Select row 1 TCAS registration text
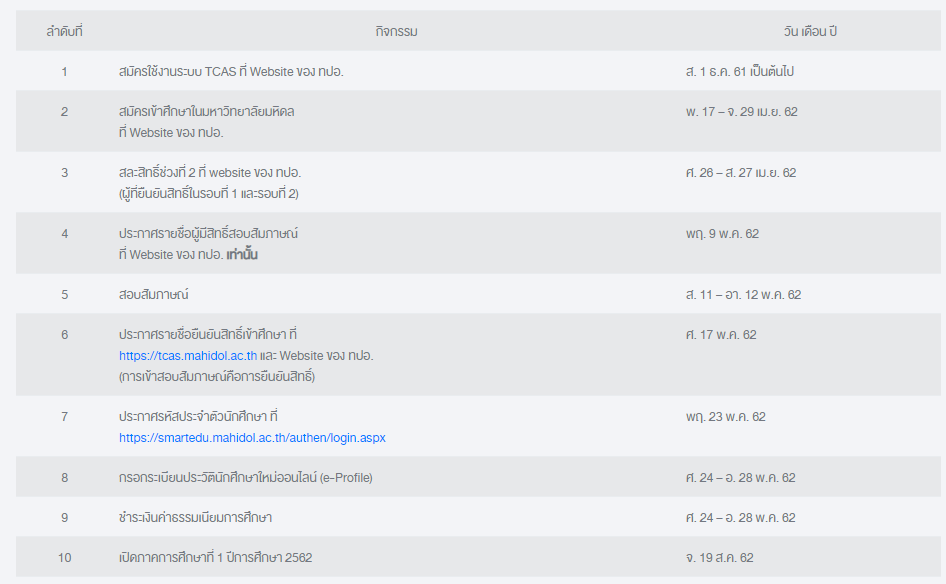The image size is (946, 584). (231, 72)
